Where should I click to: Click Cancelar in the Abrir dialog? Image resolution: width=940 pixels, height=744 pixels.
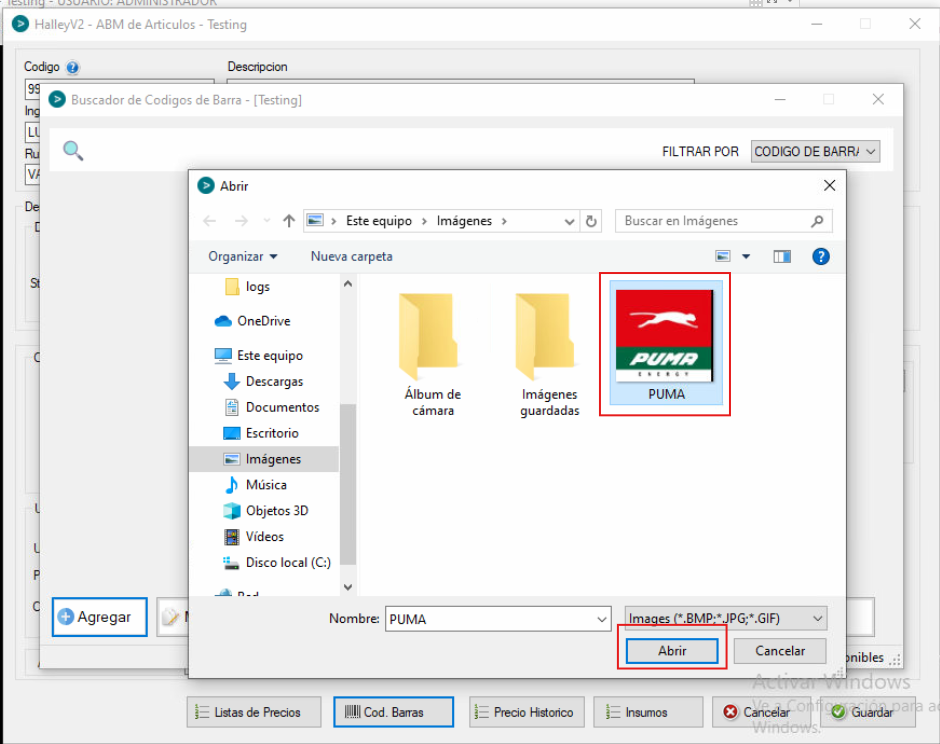780,650
